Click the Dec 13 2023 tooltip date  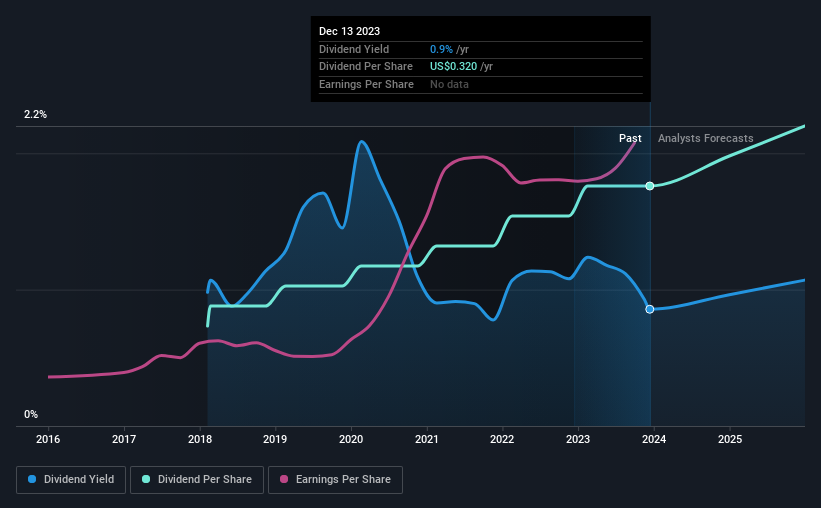[x=349, y=31]
